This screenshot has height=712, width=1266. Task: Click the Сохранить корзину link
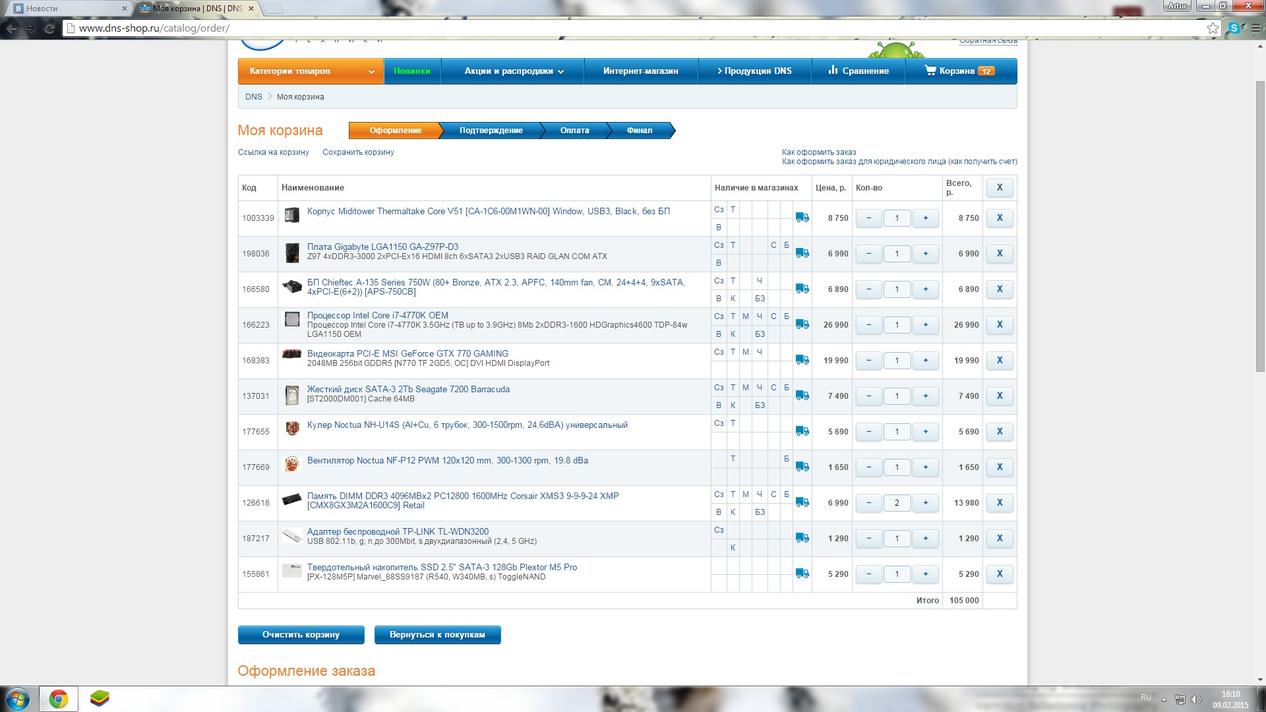[x=358, y=152]
